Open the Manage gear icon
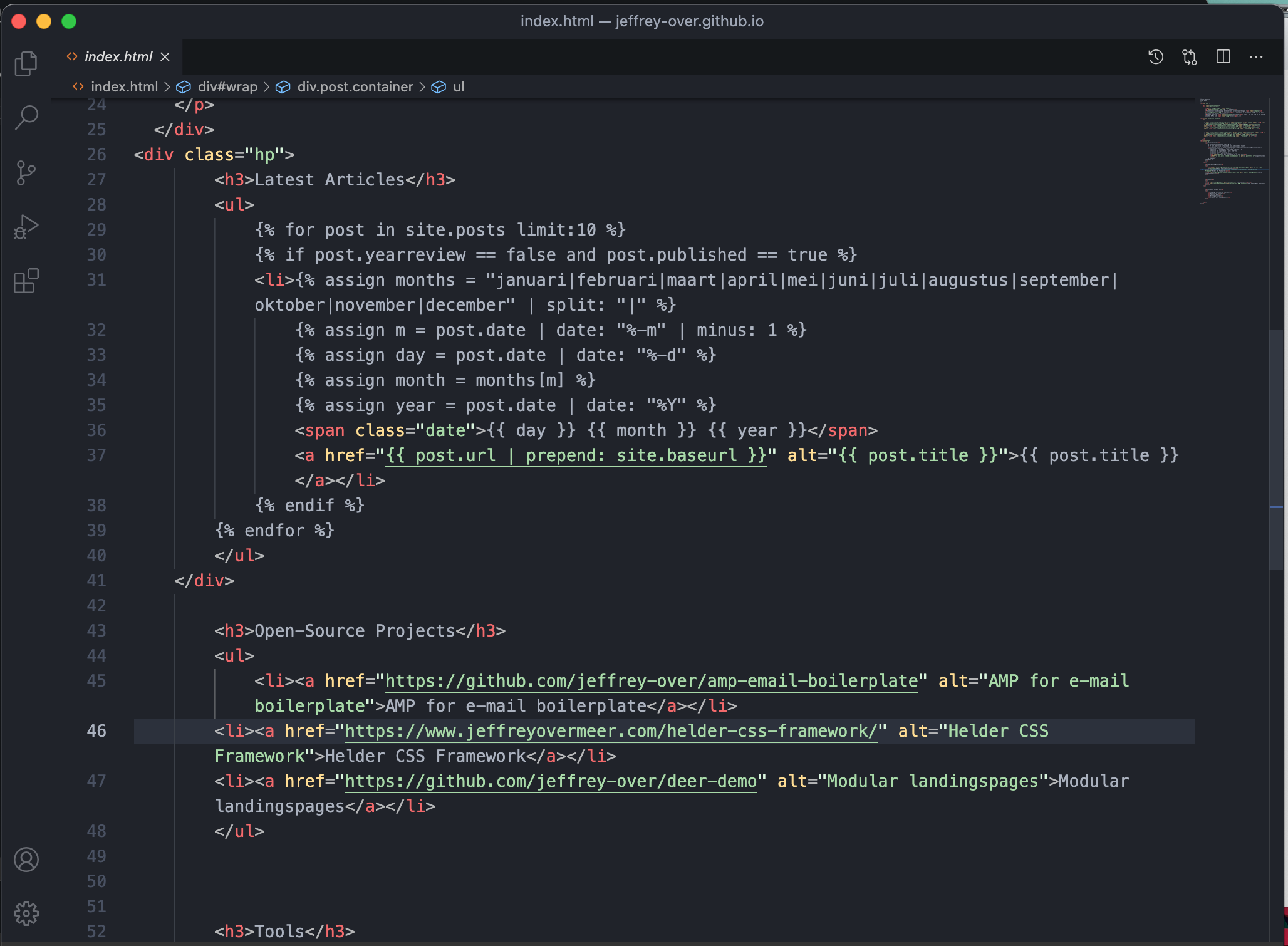The width and height of the screenshot is (1288, 946). click(x=26, y=913)
